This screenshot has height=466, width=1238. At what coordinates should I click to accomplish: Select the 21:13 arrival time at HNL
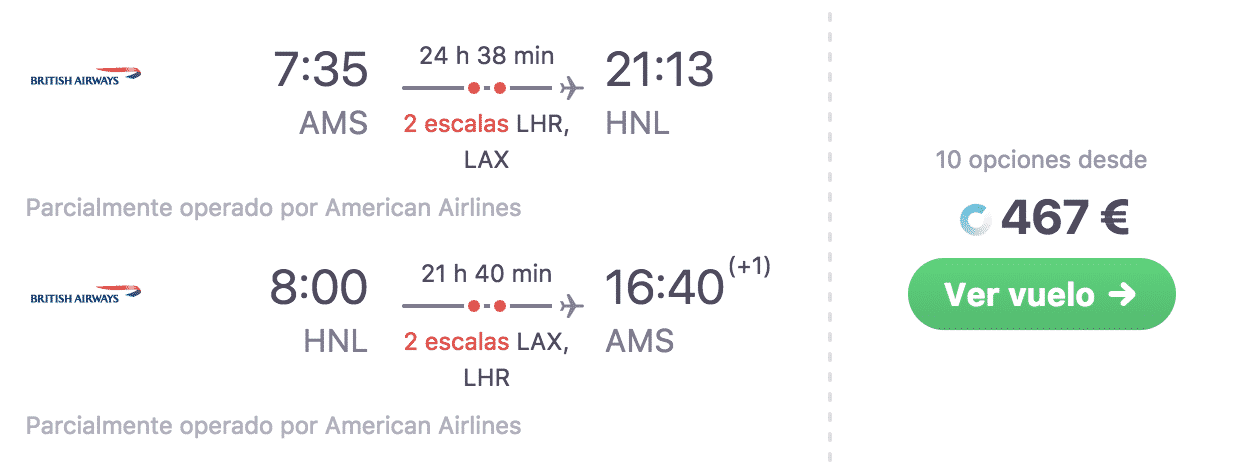660,70
